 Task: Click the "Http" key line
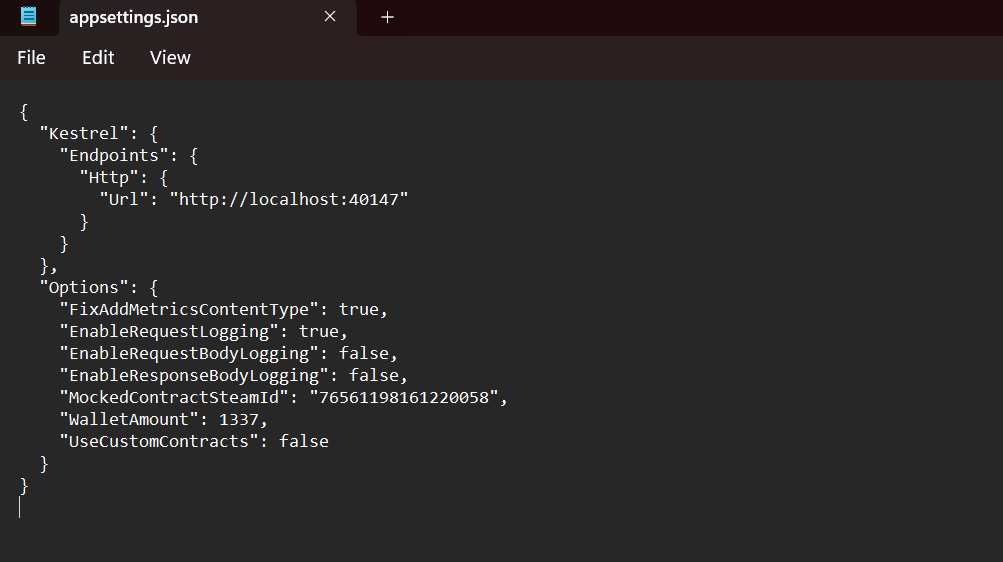(x=123, y=178)
